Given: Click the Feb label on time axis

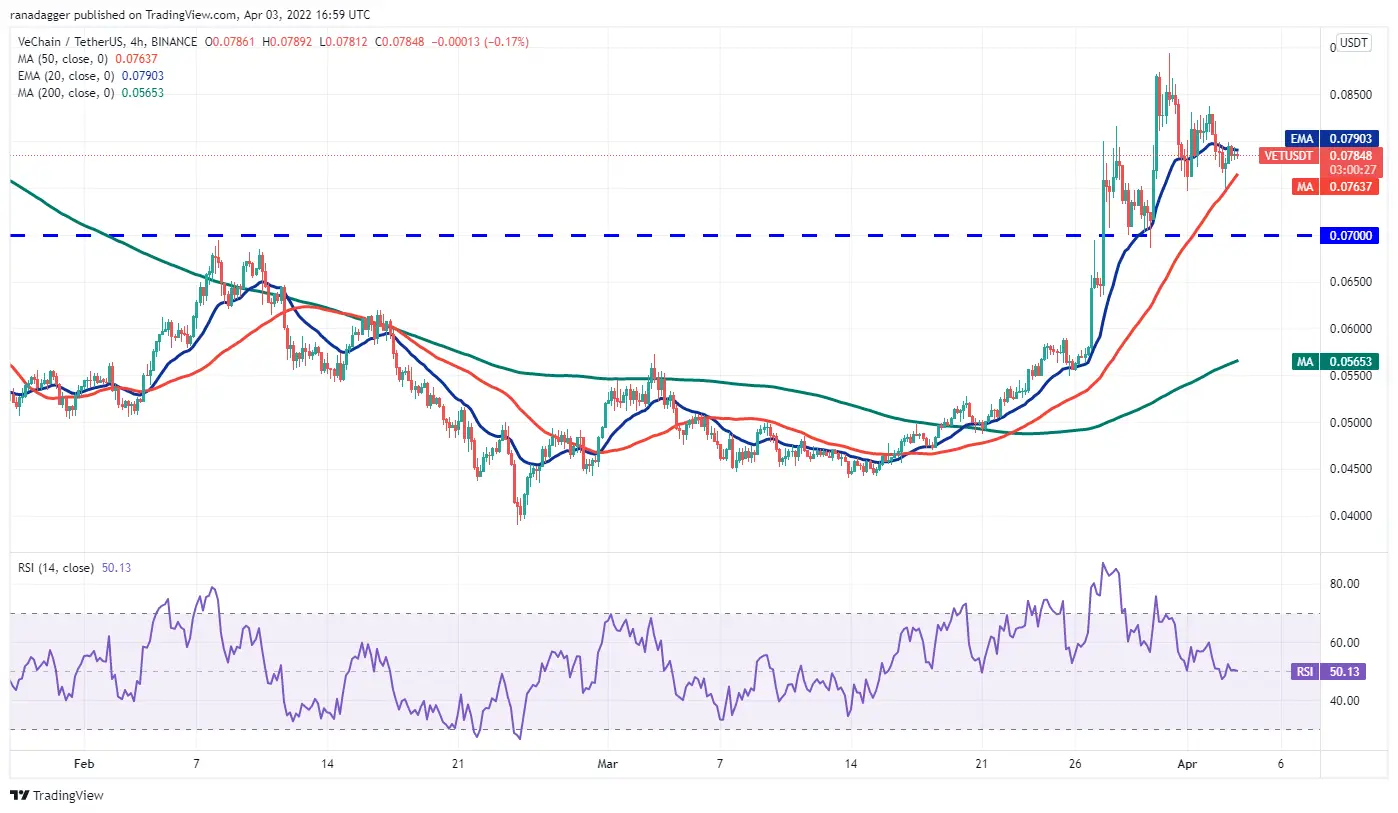Looking at the screenshot, I should point(84,764).
